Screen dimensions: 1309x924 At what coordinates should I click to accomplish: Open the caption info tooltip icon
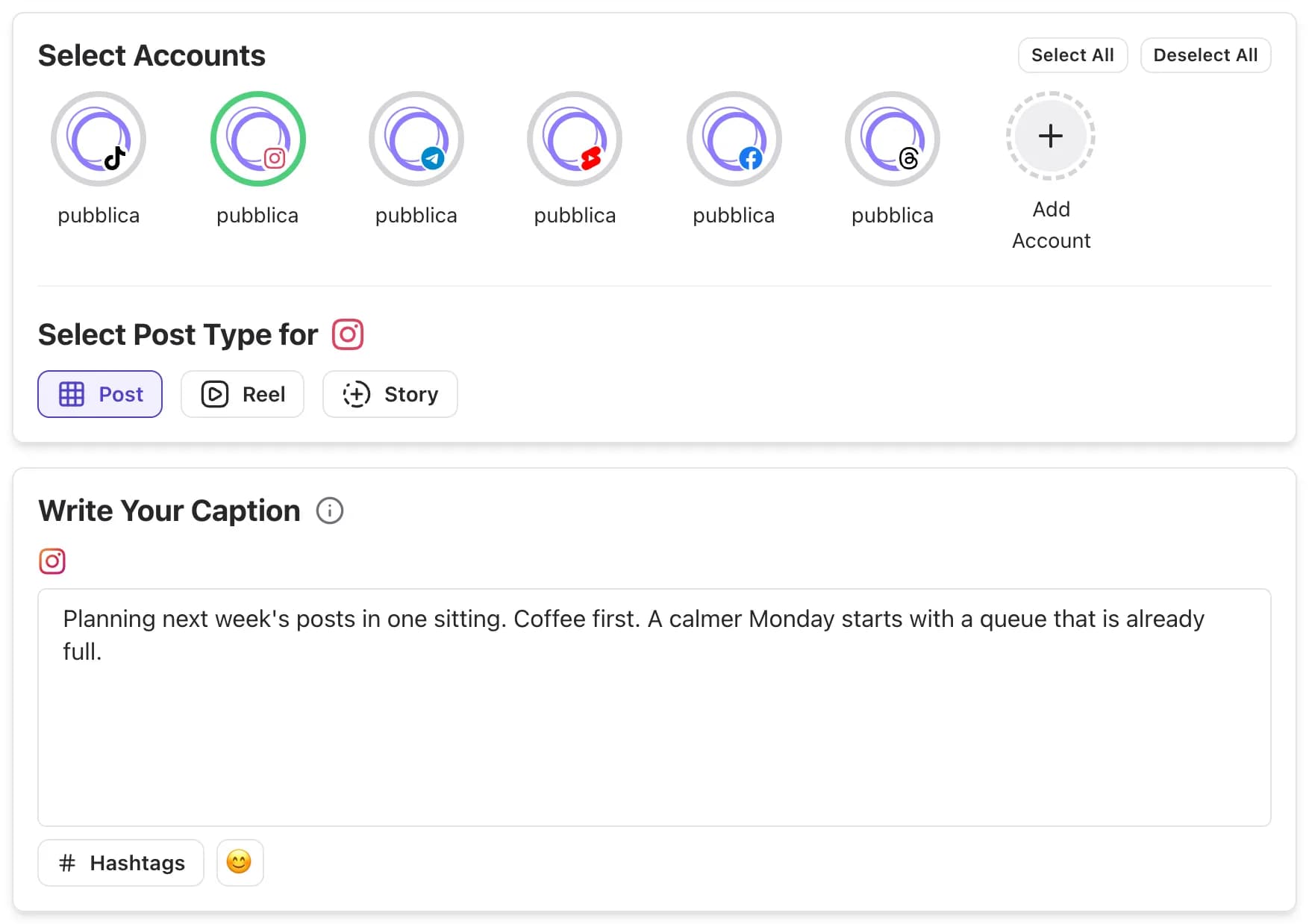click(x=330, y=511)
